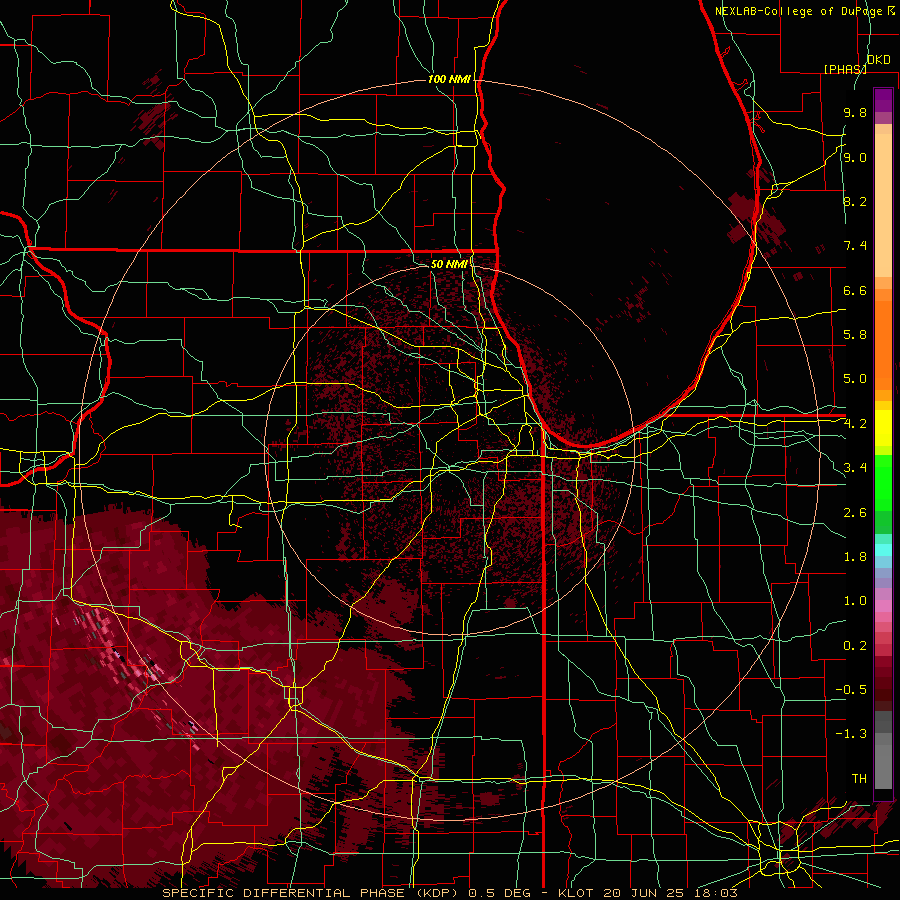Click the 9.0 scale value
This screenshot has width=900, height=900.
(855, 157)
